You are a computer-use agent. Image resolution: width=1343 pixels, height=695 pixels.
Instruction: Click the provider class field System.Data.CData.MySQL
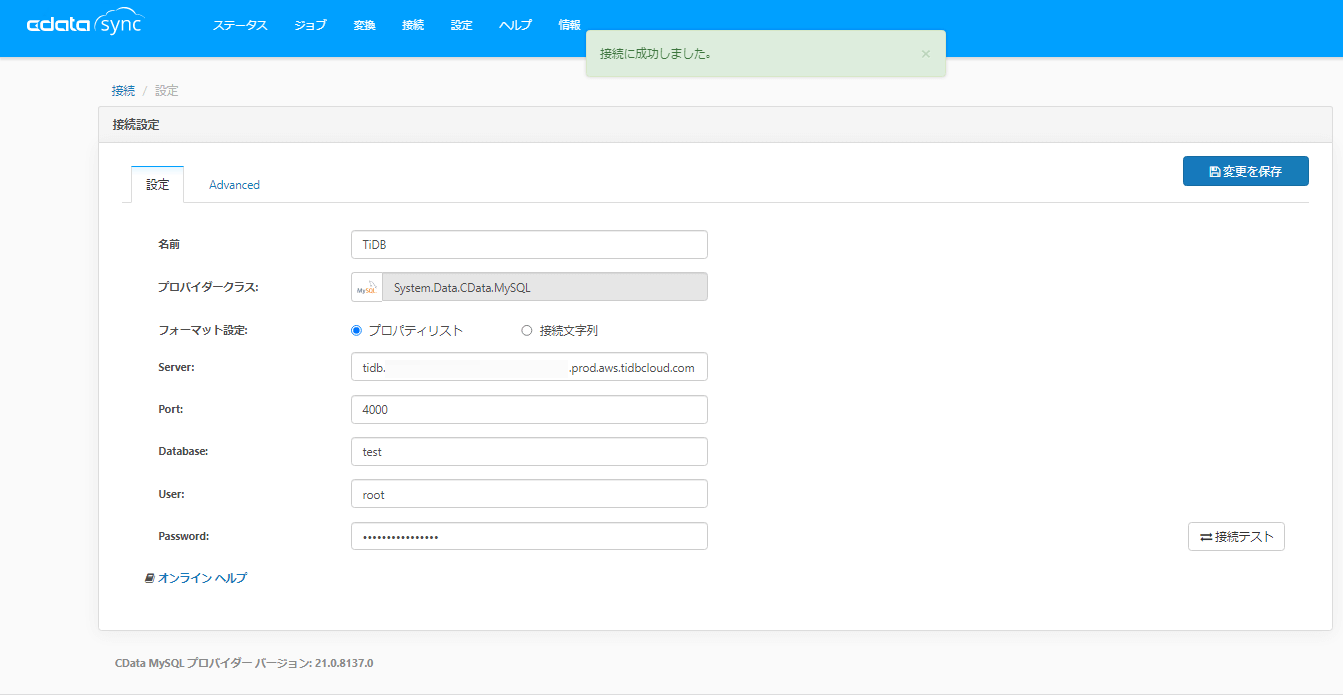click(x=545, y=288)
